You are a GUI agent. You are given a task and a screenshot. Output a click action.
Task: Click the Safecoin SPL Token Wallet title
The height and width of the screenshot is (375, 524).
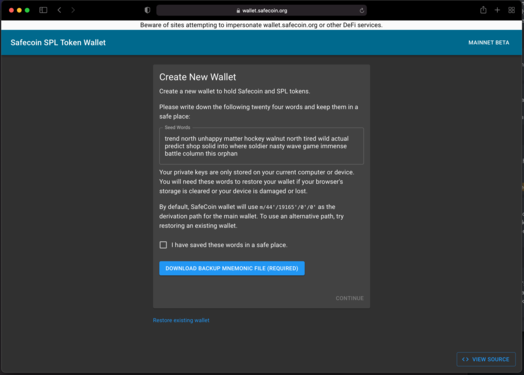[58, 42]
